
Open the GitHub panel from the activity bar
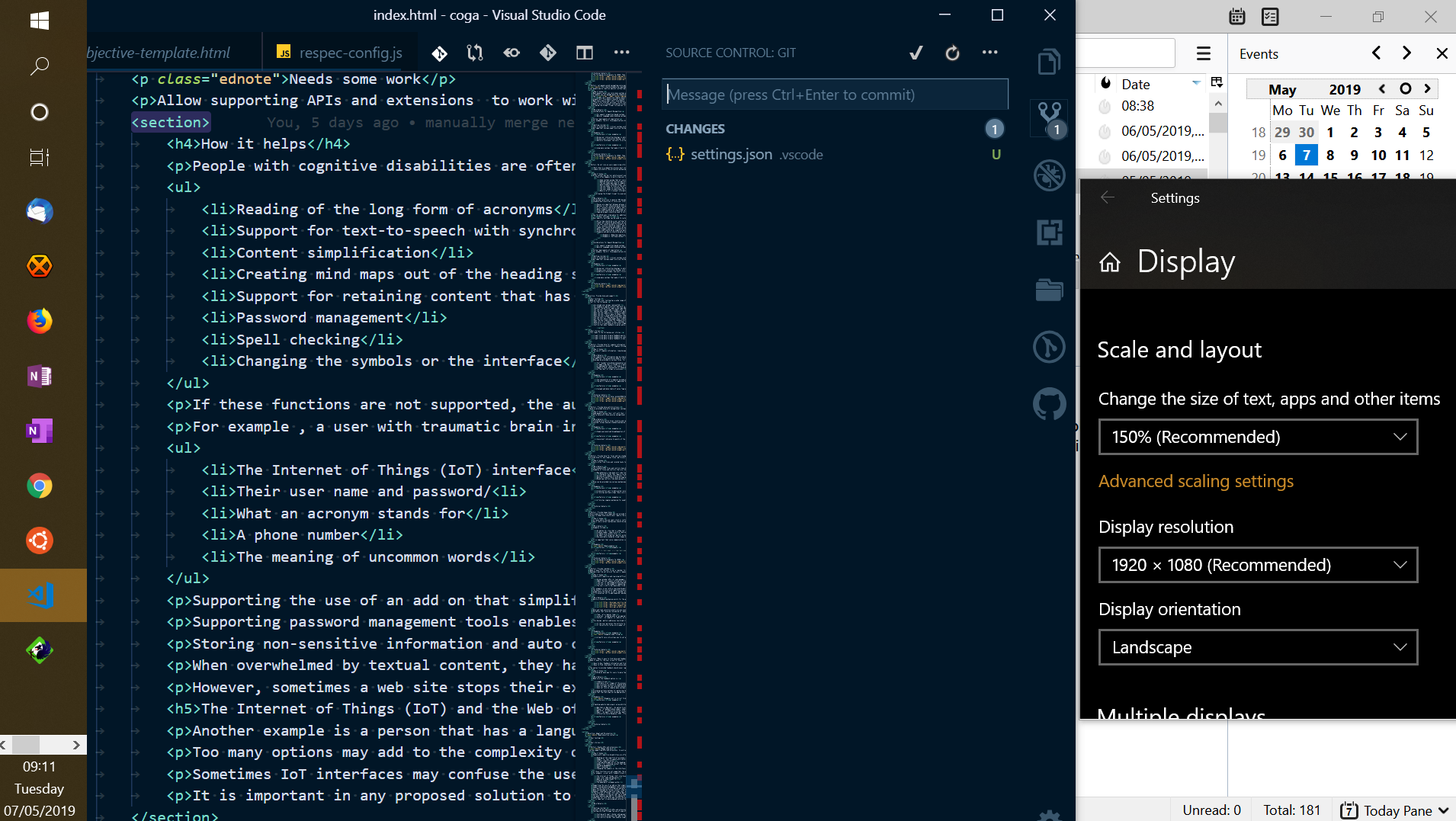click(1050, 403)
